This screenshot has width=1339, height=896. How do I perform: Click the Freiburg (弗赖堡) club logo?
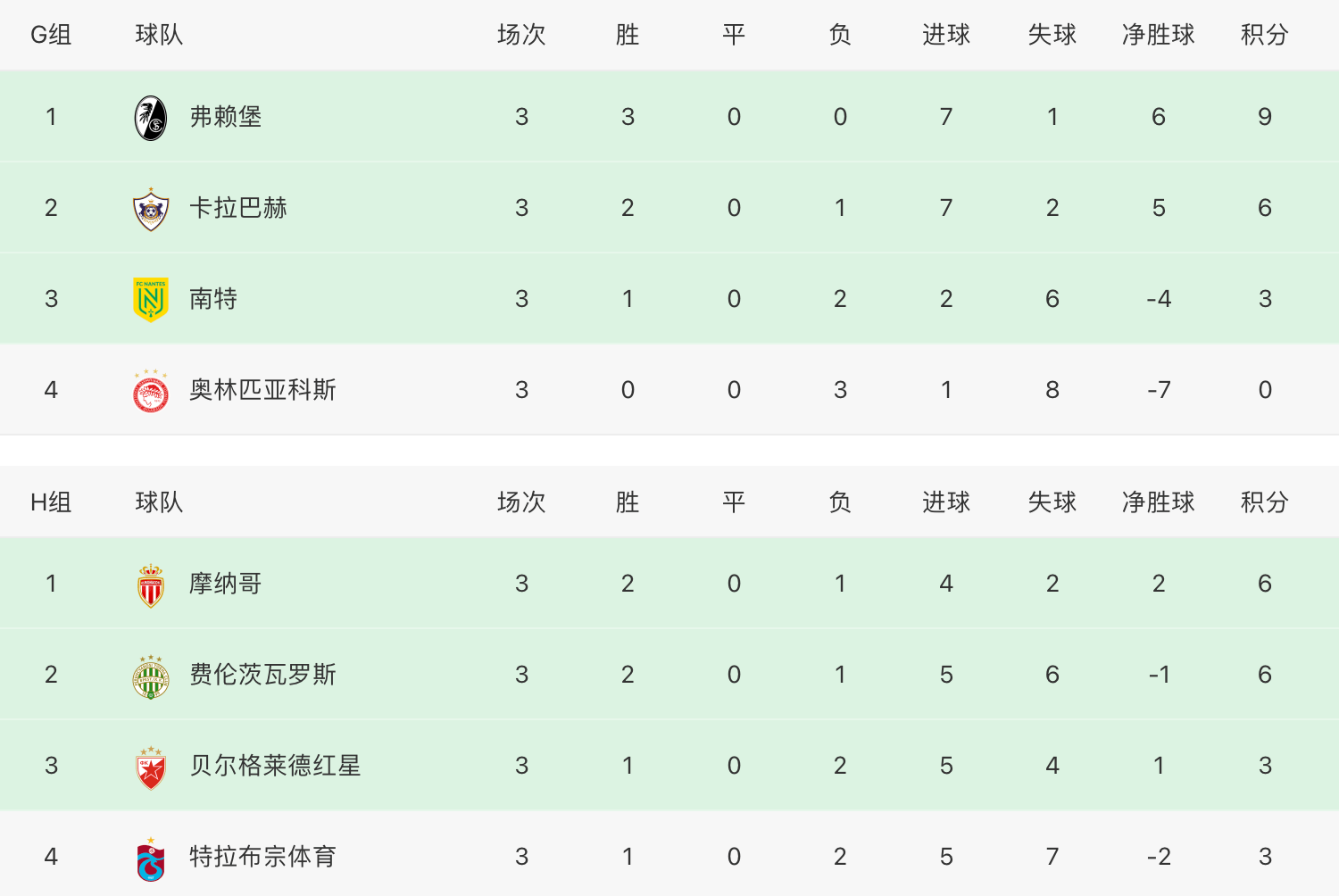pyautogui.click(x=151, y=118)
